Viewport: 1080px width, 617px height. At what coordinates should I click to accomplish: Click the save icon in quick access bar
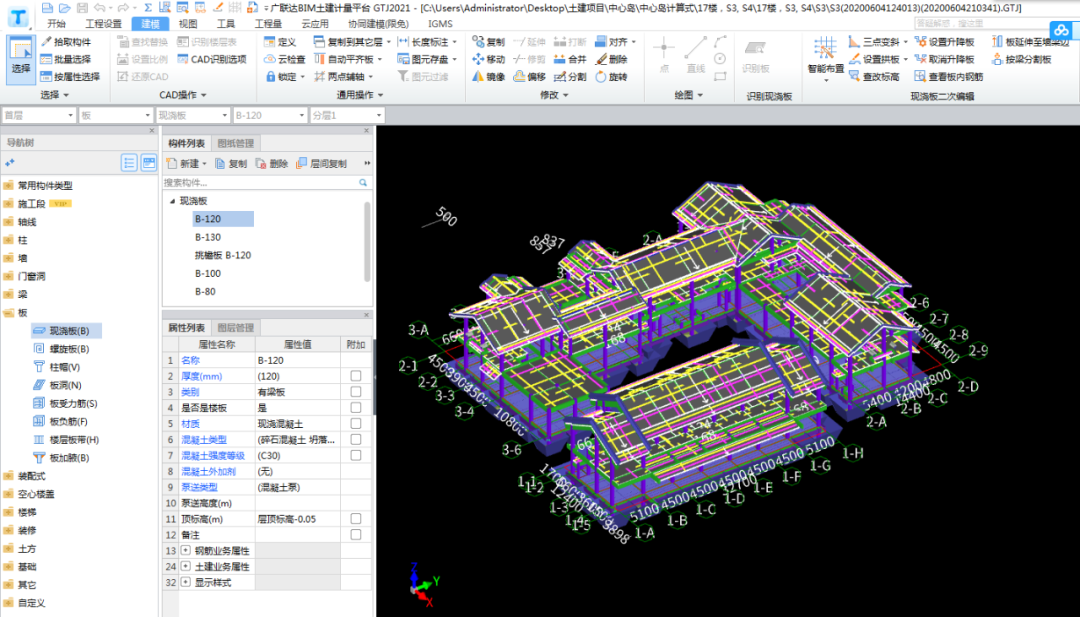tap(82, 8)
